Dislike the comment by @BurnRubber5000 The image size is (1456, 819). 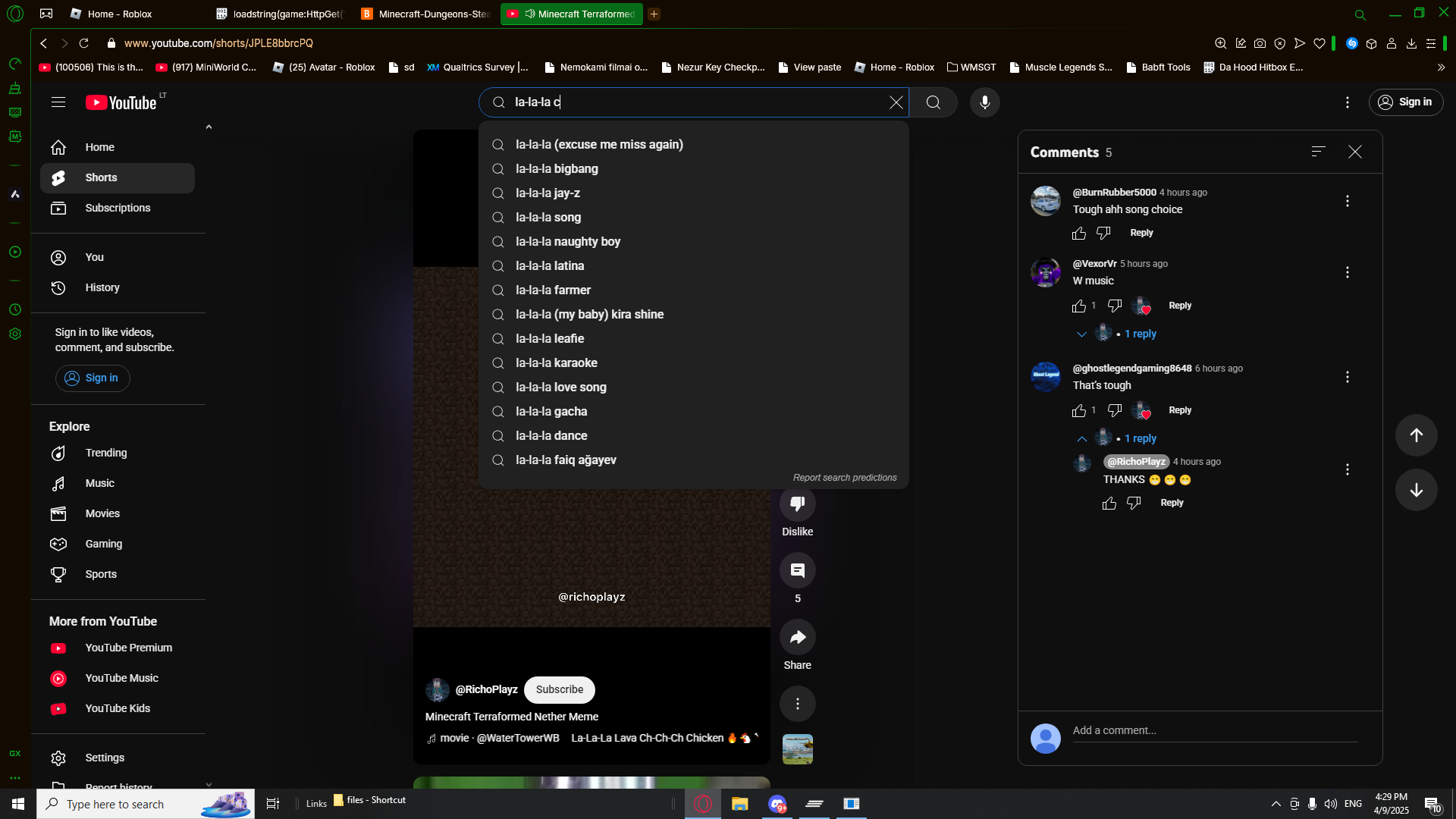pyautogui.click(x=1103, y=234)
